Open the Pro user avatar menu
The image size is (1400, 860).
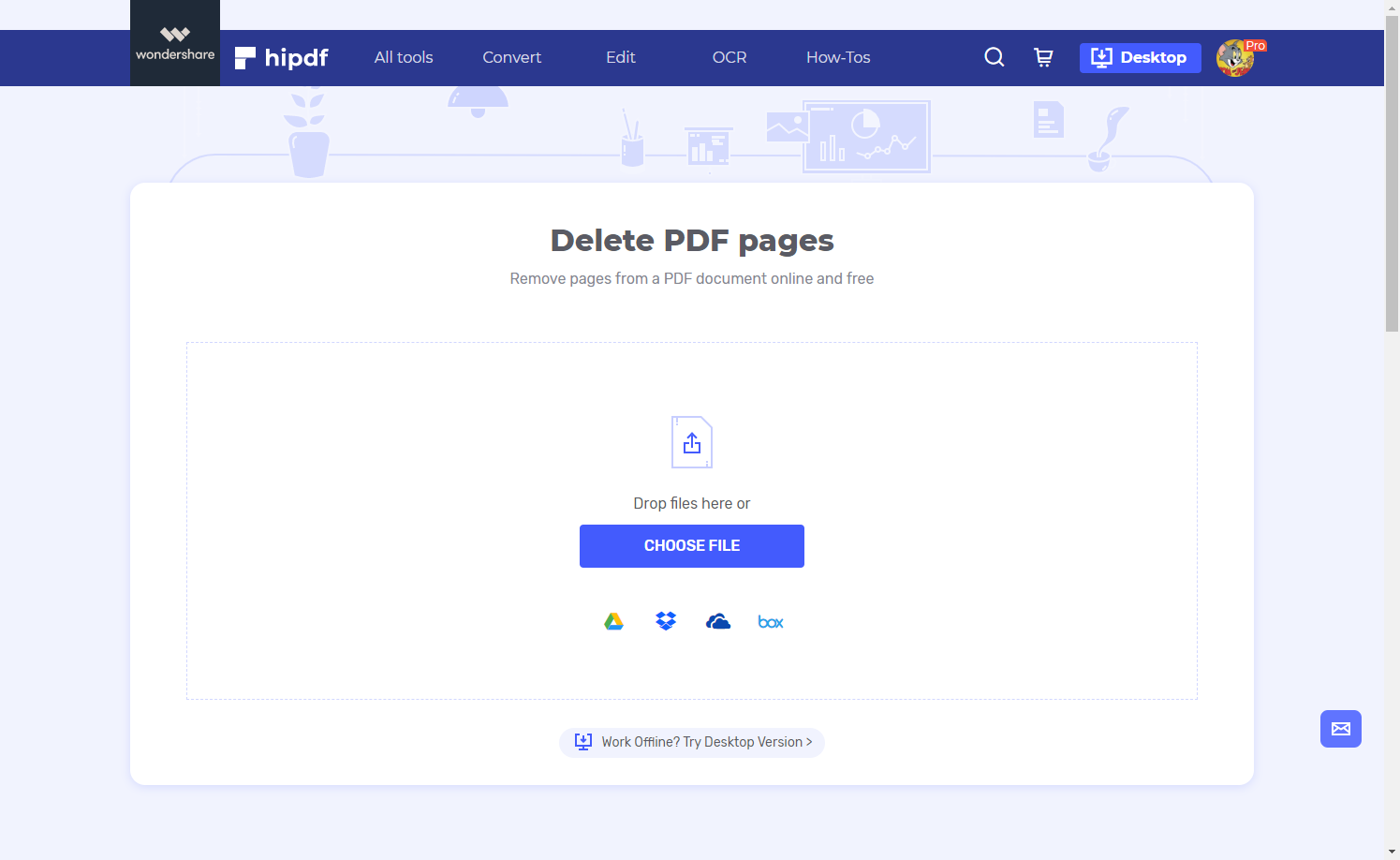pos(1236,58)
